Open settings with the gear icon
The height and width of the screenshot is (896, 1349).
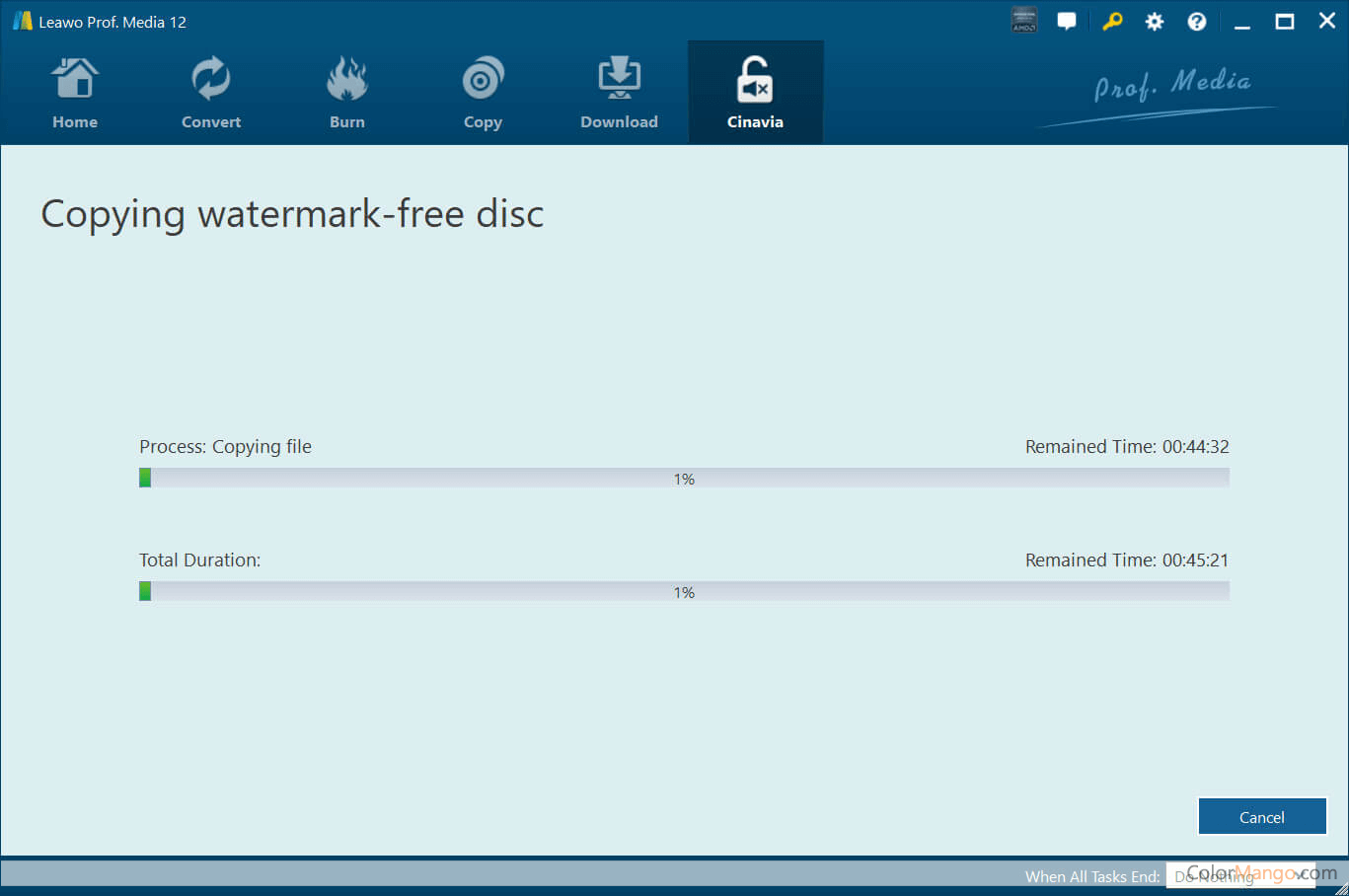1154,22
